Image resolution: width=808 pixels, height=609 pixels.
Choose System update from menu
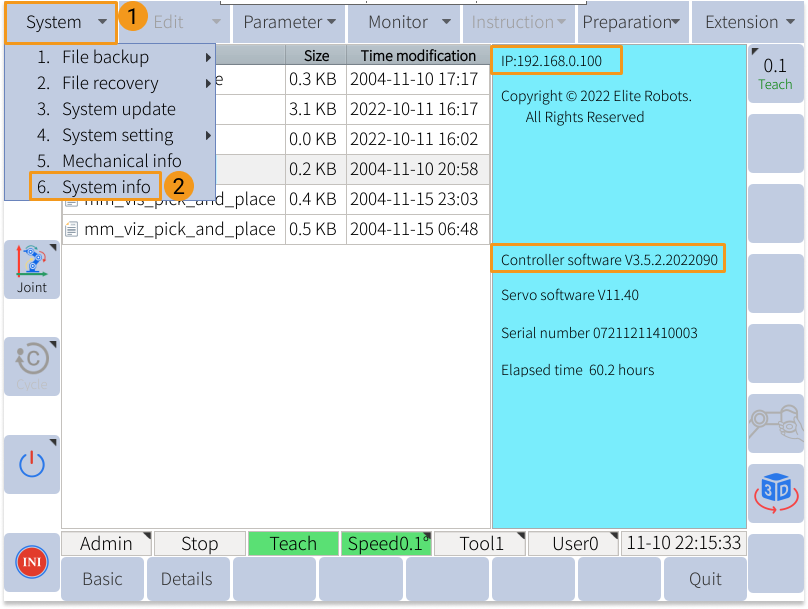tap(110, 109)
